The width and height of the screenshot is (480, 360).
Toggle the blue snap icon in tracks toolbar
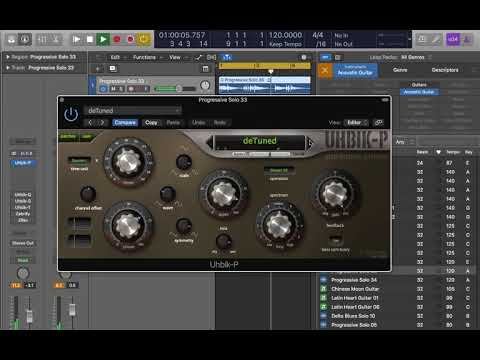(227, 57)
